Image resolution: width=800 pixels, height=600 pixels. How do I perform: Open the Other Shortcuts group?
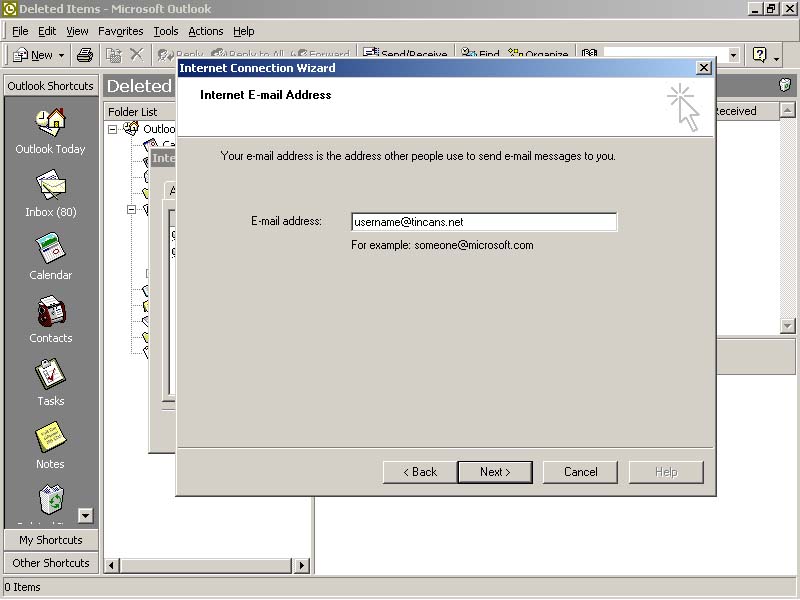51,563
